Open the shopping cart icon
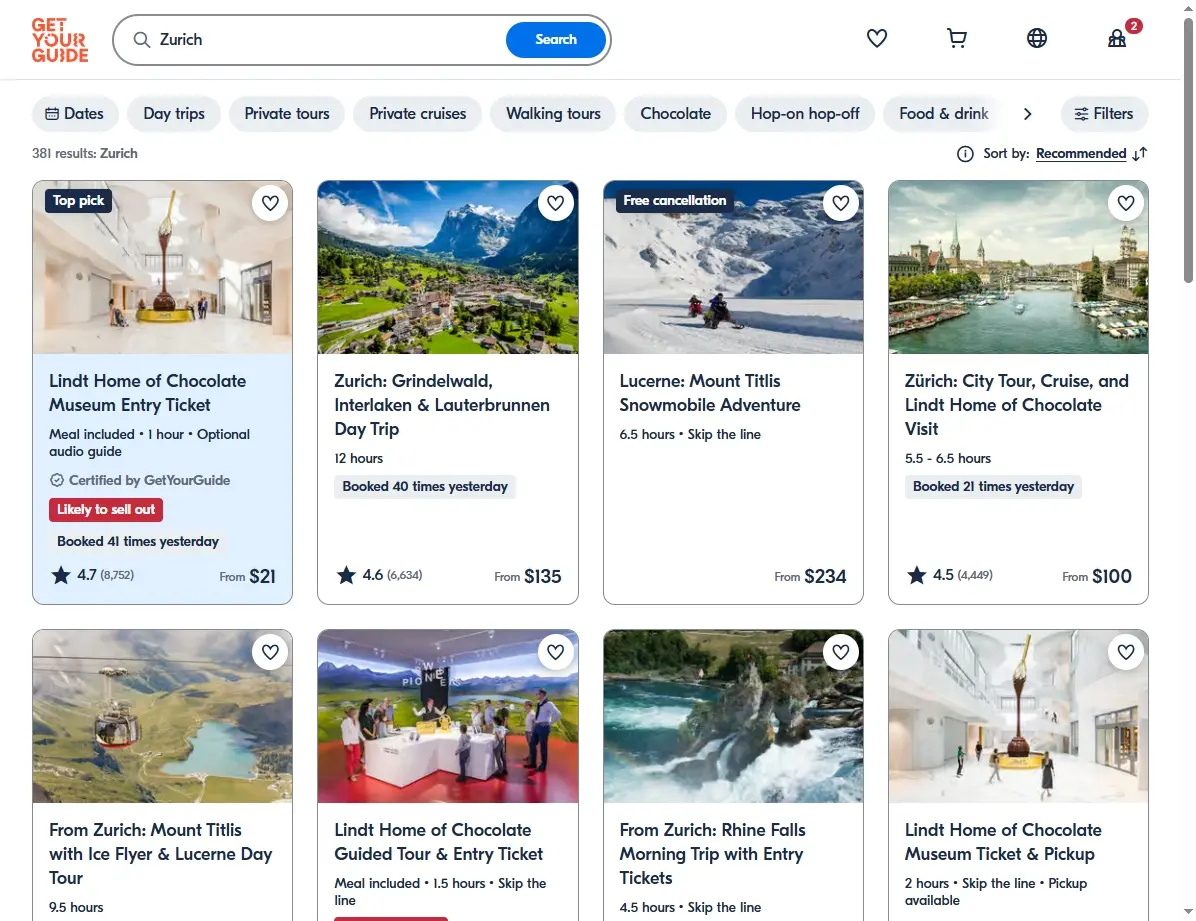The width and height of the screenshot is (1196, 921). point(956,38)
